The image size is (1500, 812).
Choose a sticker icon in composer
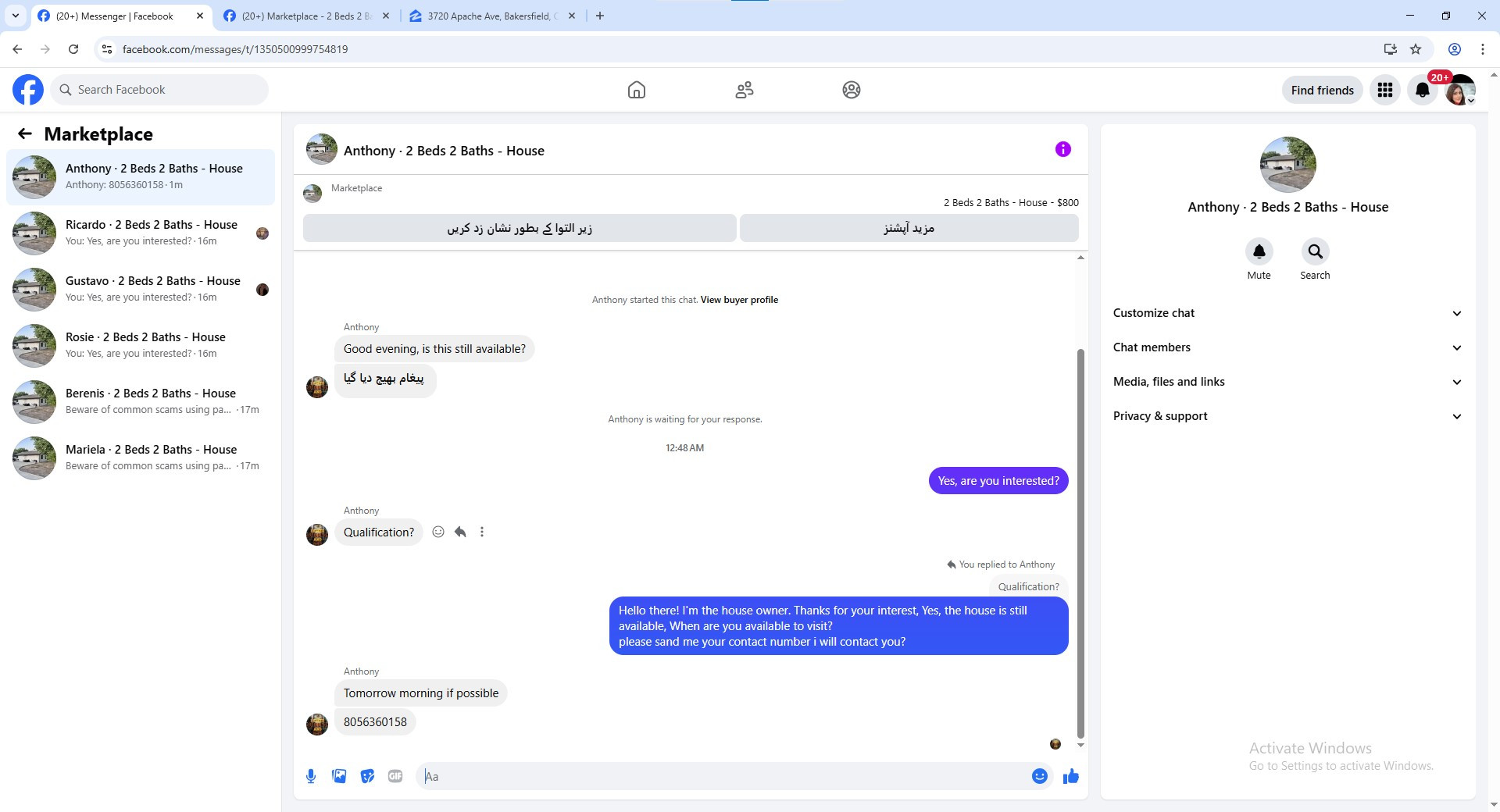[x=367, y=776]
